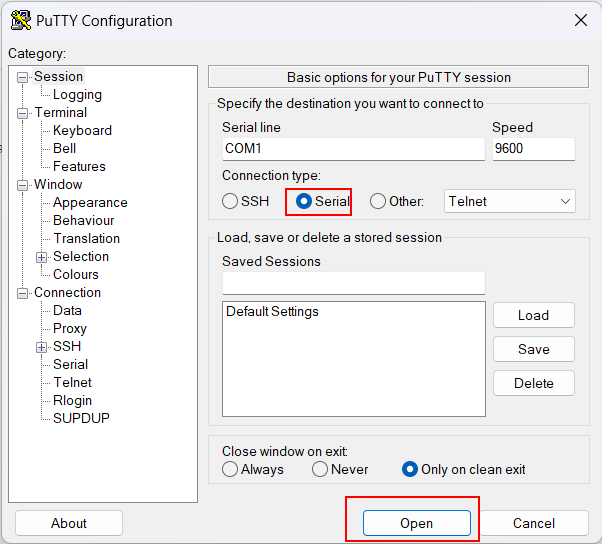
Task: Open the Serial connection options
Action: click(x=71, y=364)
